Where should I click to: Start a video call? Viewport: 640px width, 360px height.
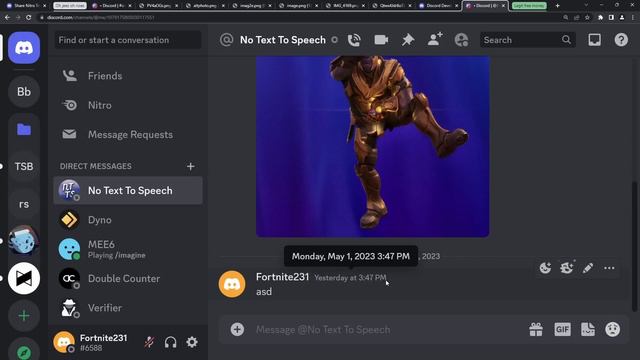[381, 40]
